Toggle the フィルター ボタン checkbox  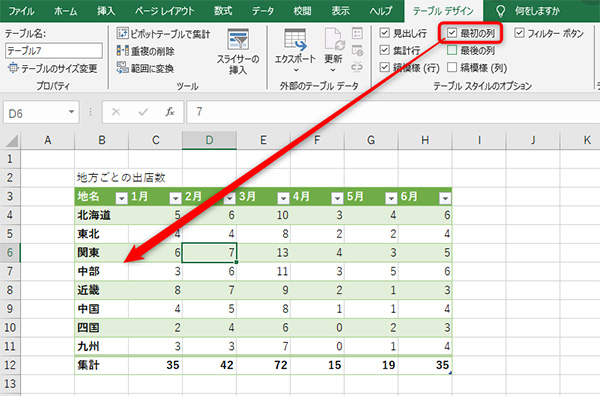(x=519, y=33)
